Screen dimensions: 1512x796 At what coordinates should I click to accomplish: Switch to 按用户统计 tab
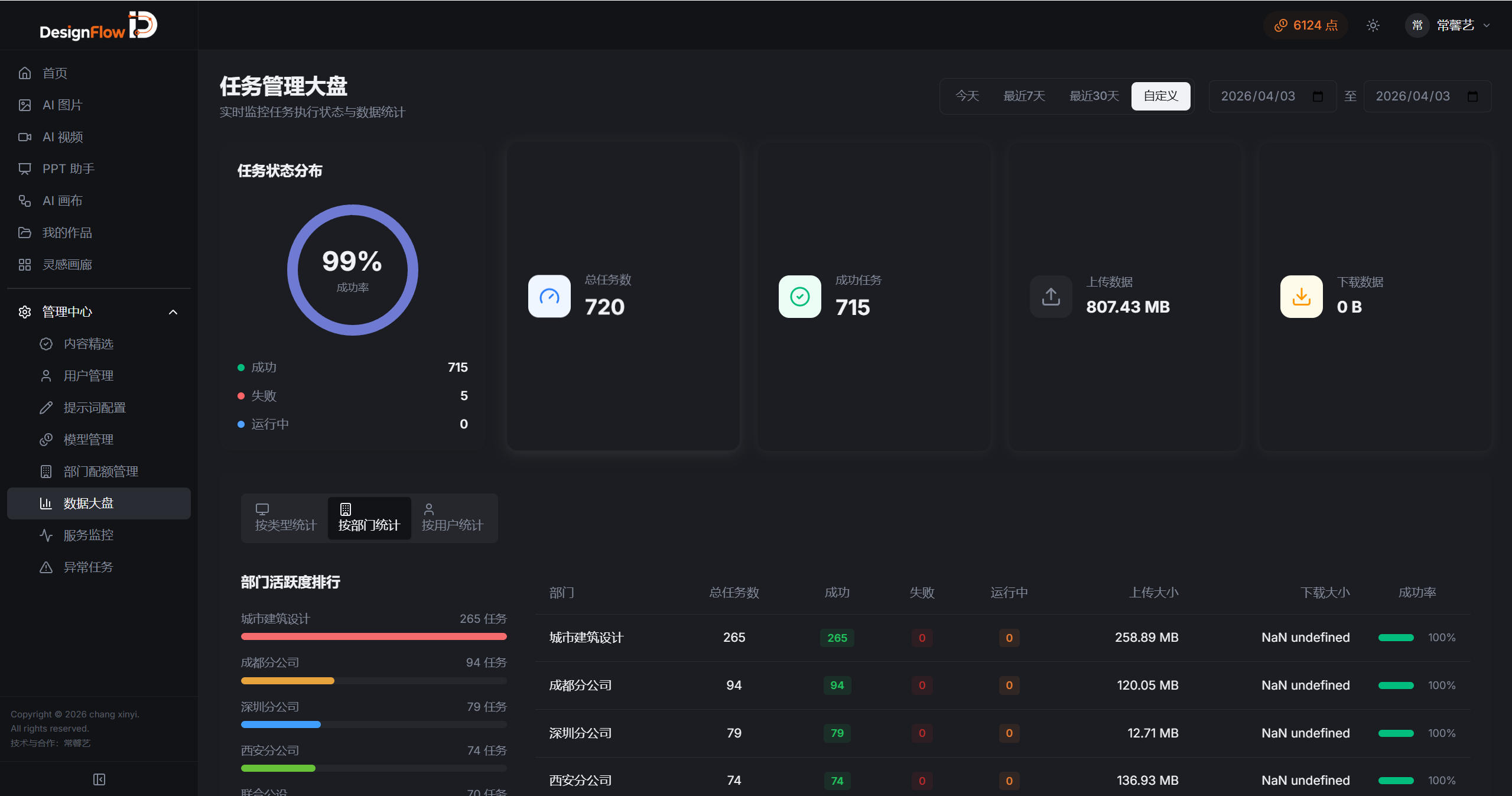click(452, 518)
